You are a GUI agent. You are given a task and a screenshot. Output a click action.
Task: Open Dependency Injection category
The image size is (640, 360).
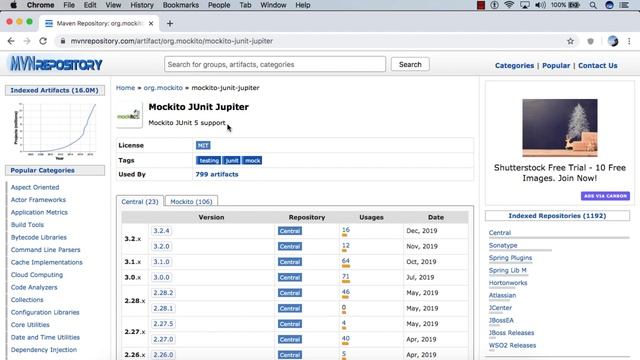pos(44,350)
